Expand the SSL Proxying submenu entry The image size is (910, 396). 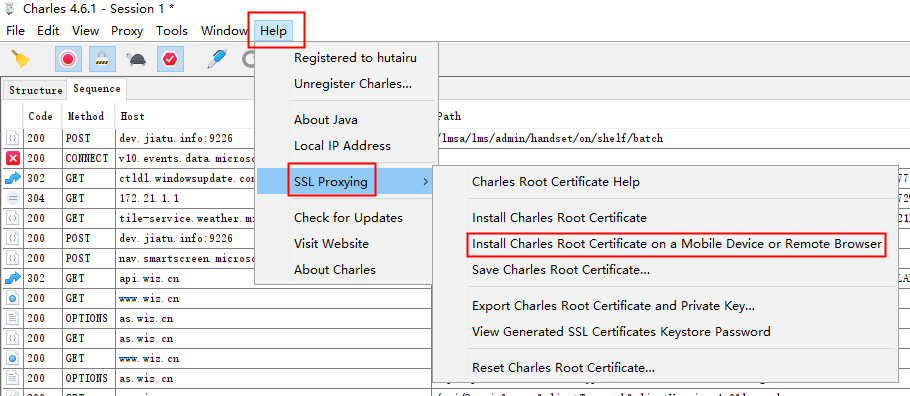click(x=345, y=182)
